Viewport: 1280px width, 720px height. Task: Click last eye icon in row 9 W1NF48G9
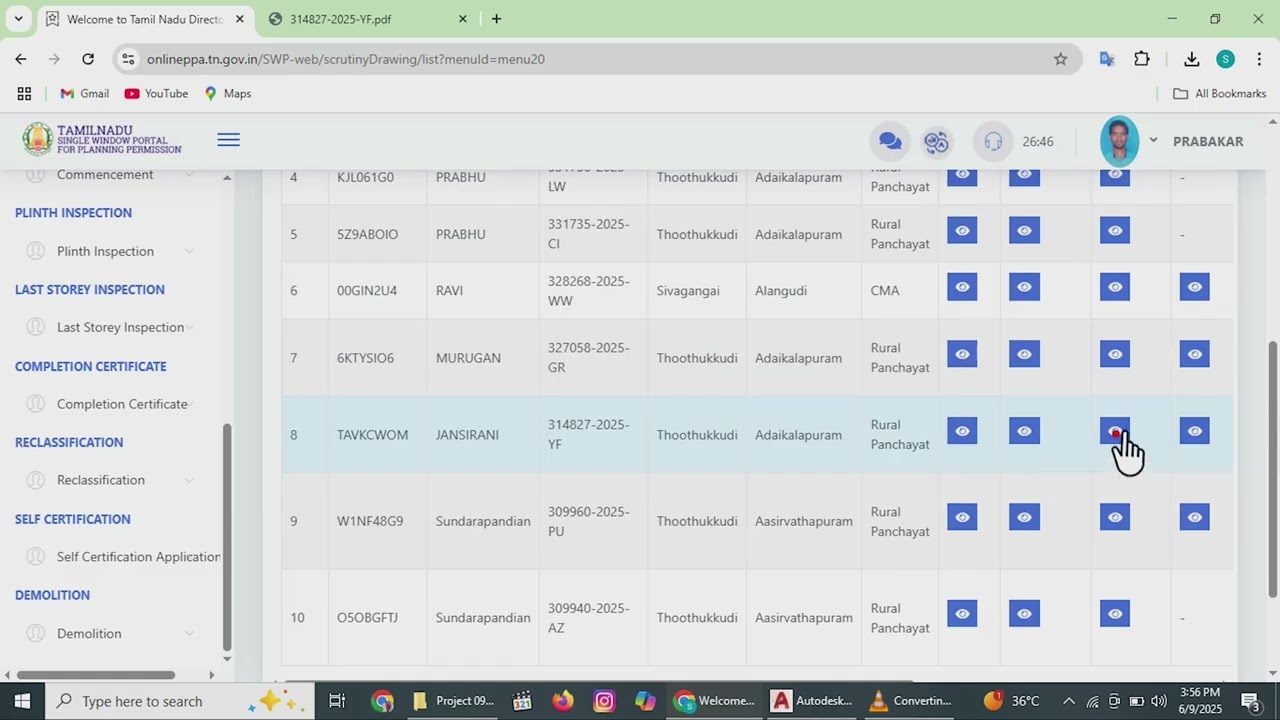tap(1194, 517)
